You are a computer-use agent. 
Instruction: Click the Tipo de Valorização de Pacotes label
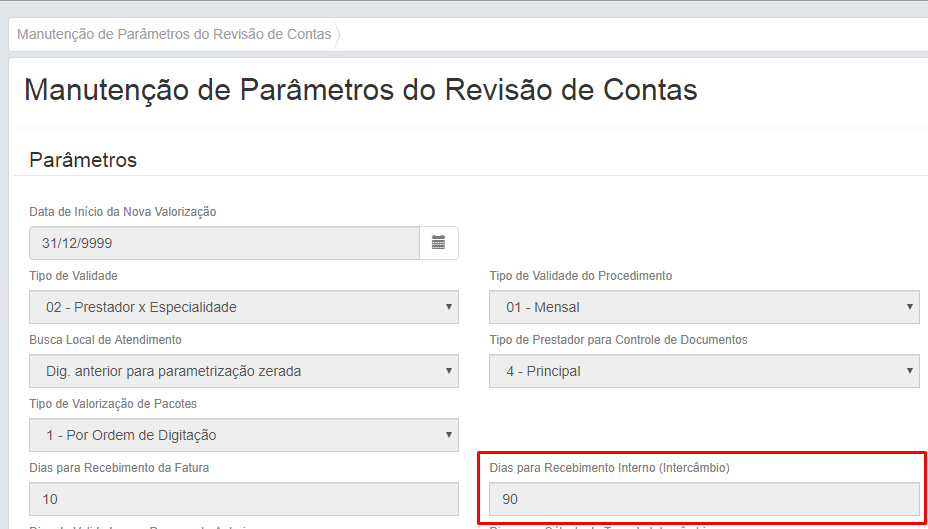[x=113, y=404]
